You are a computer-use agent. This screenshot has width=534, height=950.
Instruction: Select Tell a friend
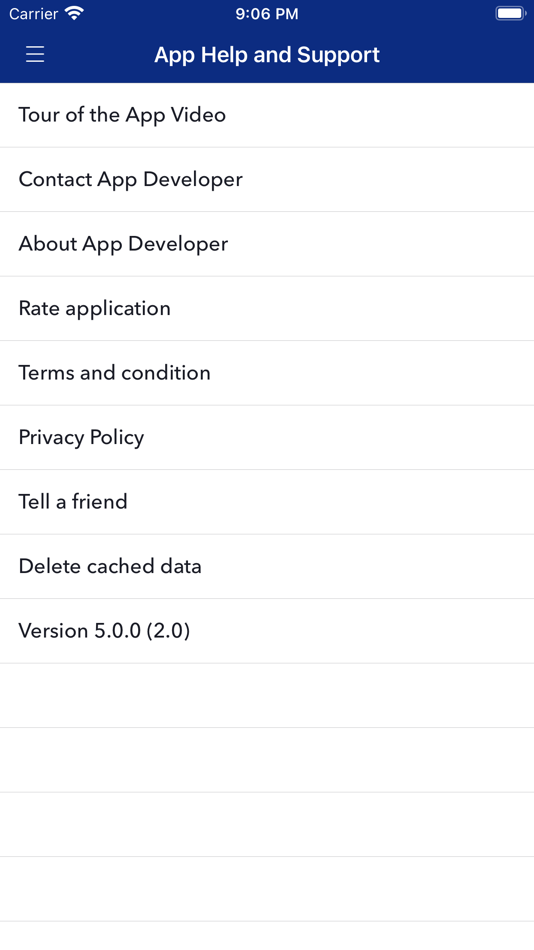point(267,502)
